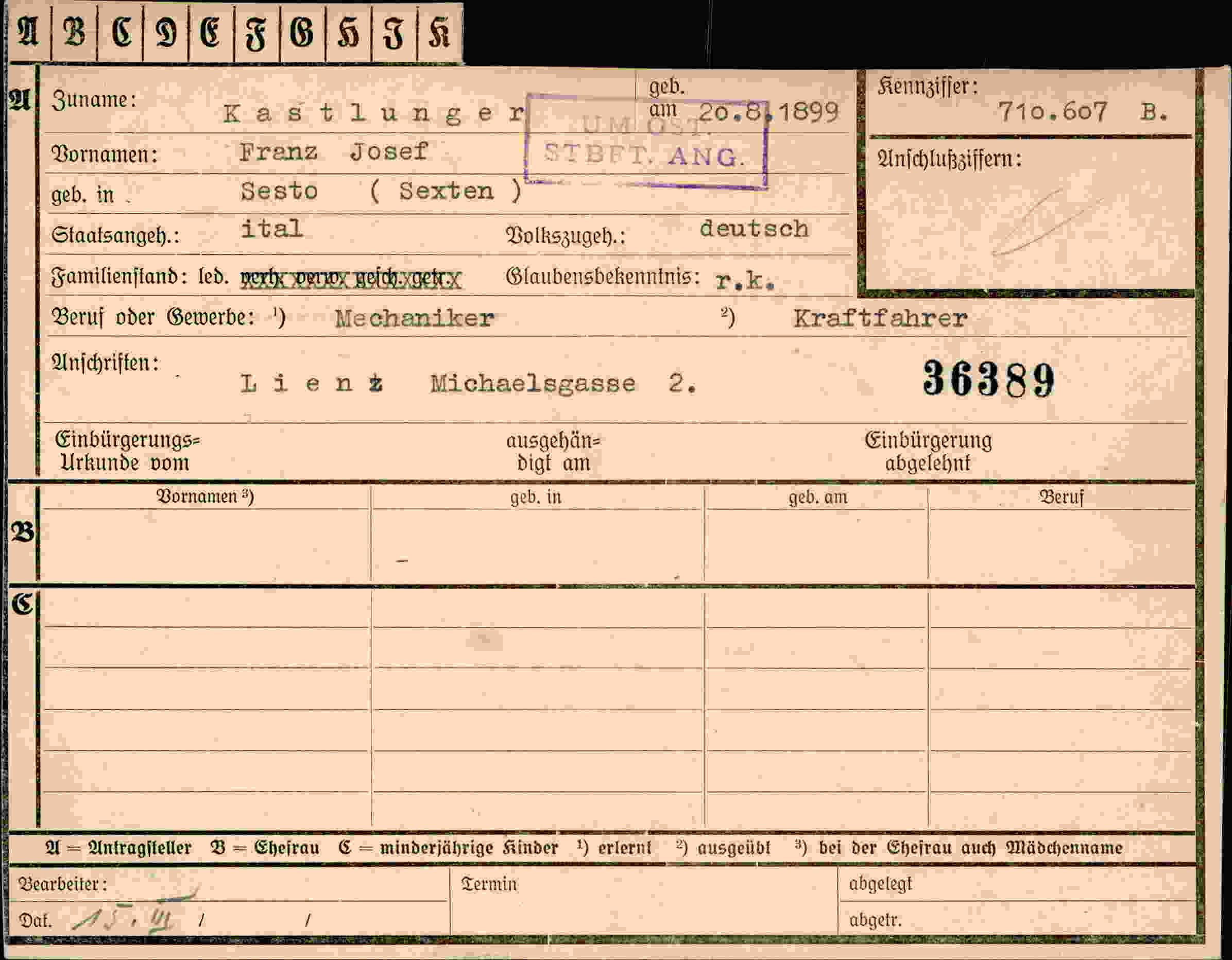Click the 'Einbürgerung abgelehnt' label

(x=928, y=451)
